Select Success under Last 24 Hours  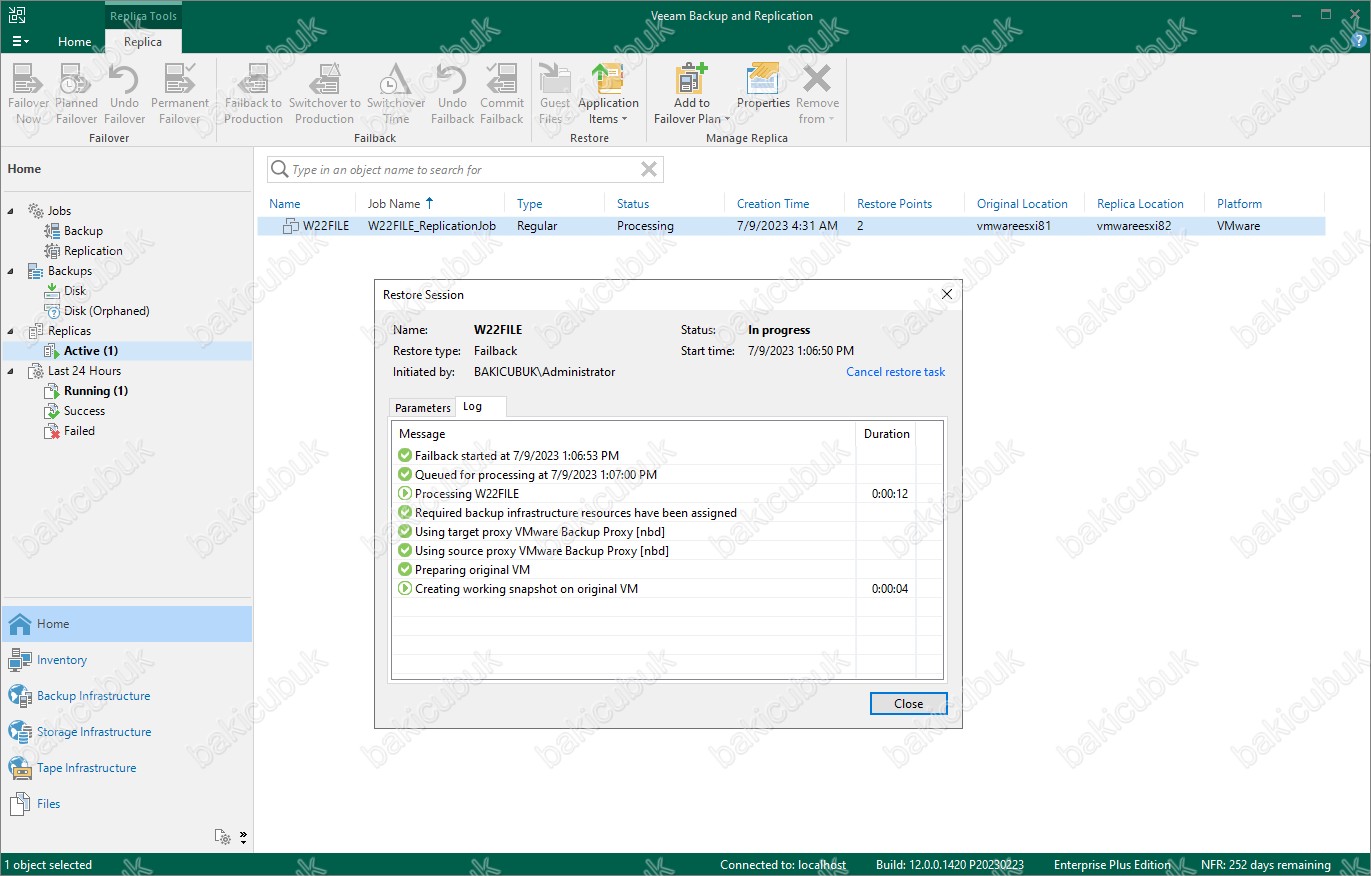(x=84, y=411)
